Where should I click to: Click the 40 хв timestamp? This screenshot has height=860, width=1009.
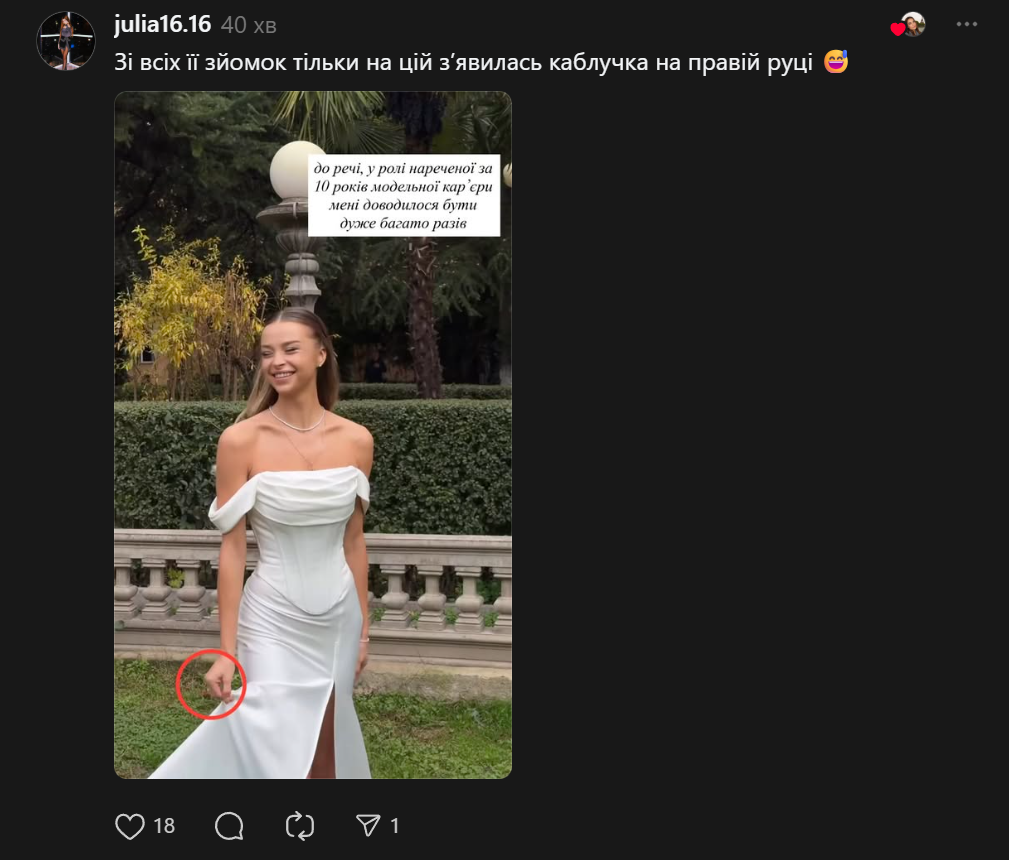pos(248,25)
